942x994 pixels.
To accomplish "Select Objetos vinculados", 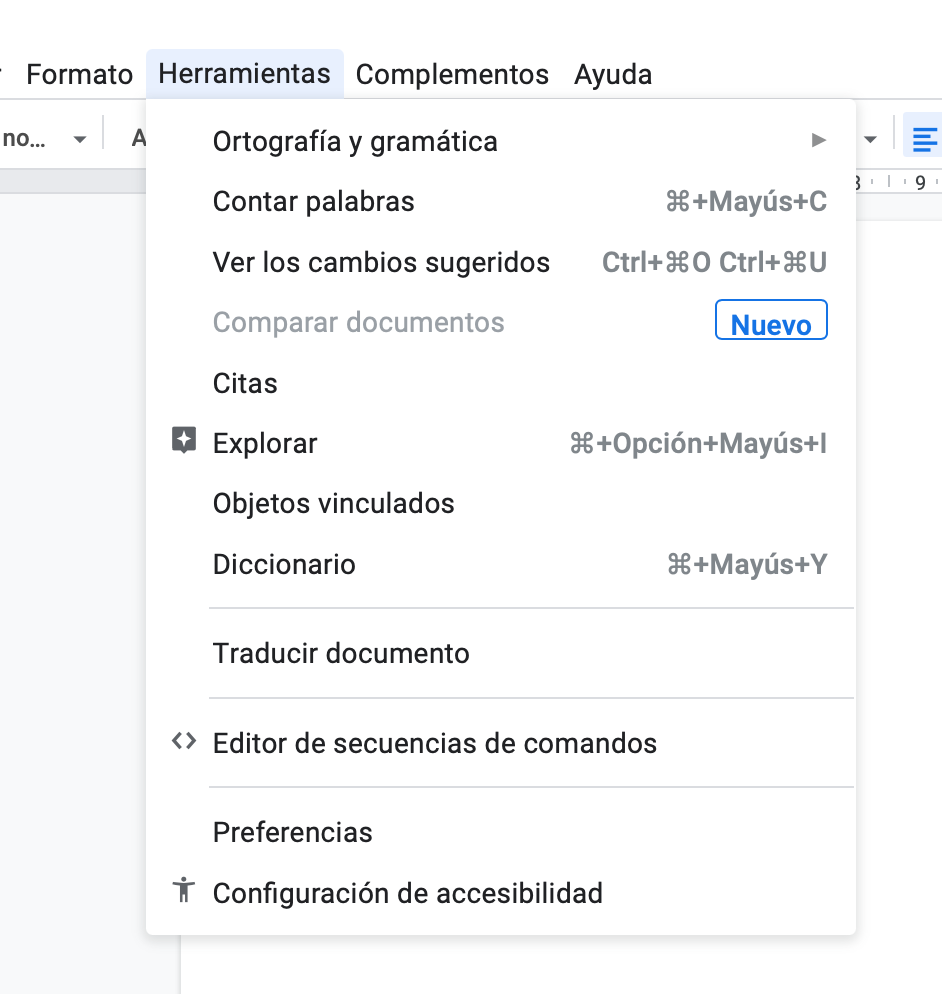I will 333,503.
